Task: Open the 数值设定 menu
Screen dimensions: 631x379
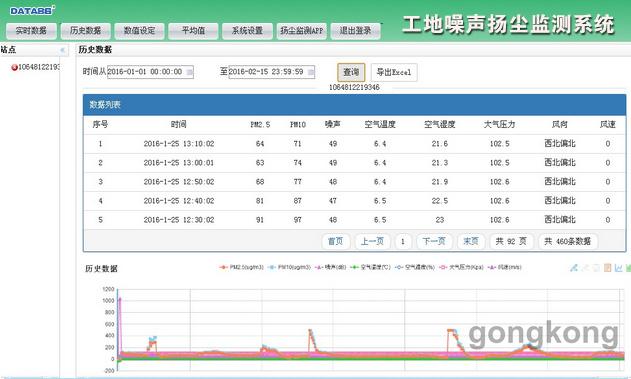Action: [139, 31]
